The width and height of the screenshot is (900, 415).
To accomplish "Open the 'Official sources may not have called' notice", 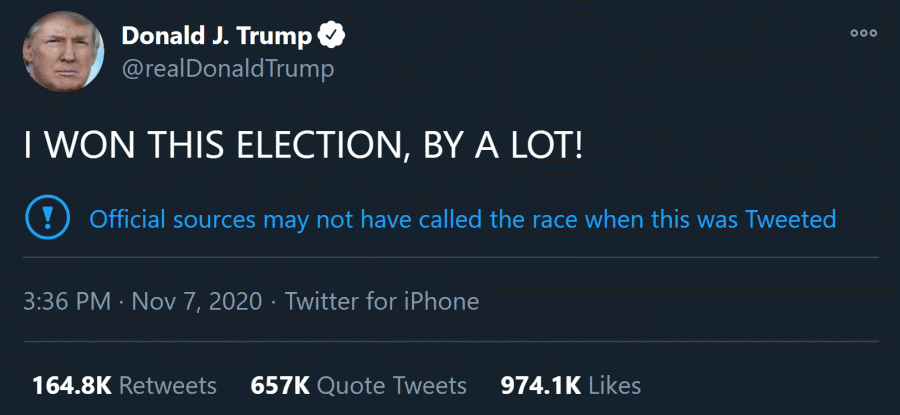I will click(462, 218).
